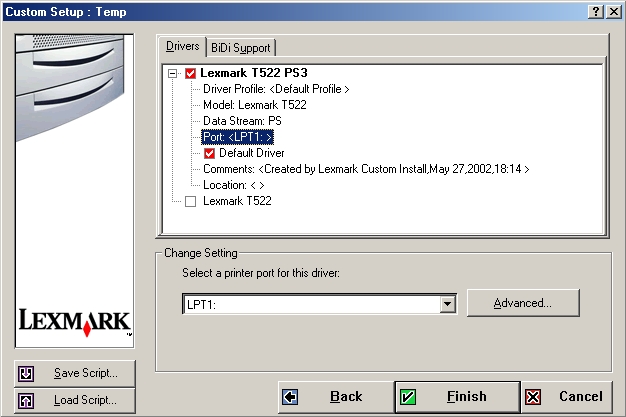626x417 pixels.
Task: Switch to the BiDi Support tab
Action: pyautogui.click(x=240, y=47)
